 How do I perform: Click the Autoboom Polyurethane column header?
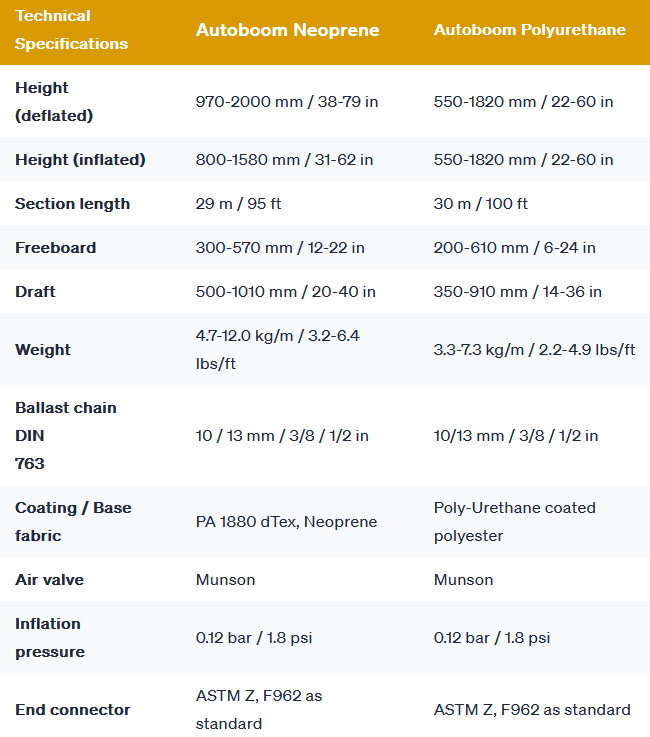coord(529,30)
